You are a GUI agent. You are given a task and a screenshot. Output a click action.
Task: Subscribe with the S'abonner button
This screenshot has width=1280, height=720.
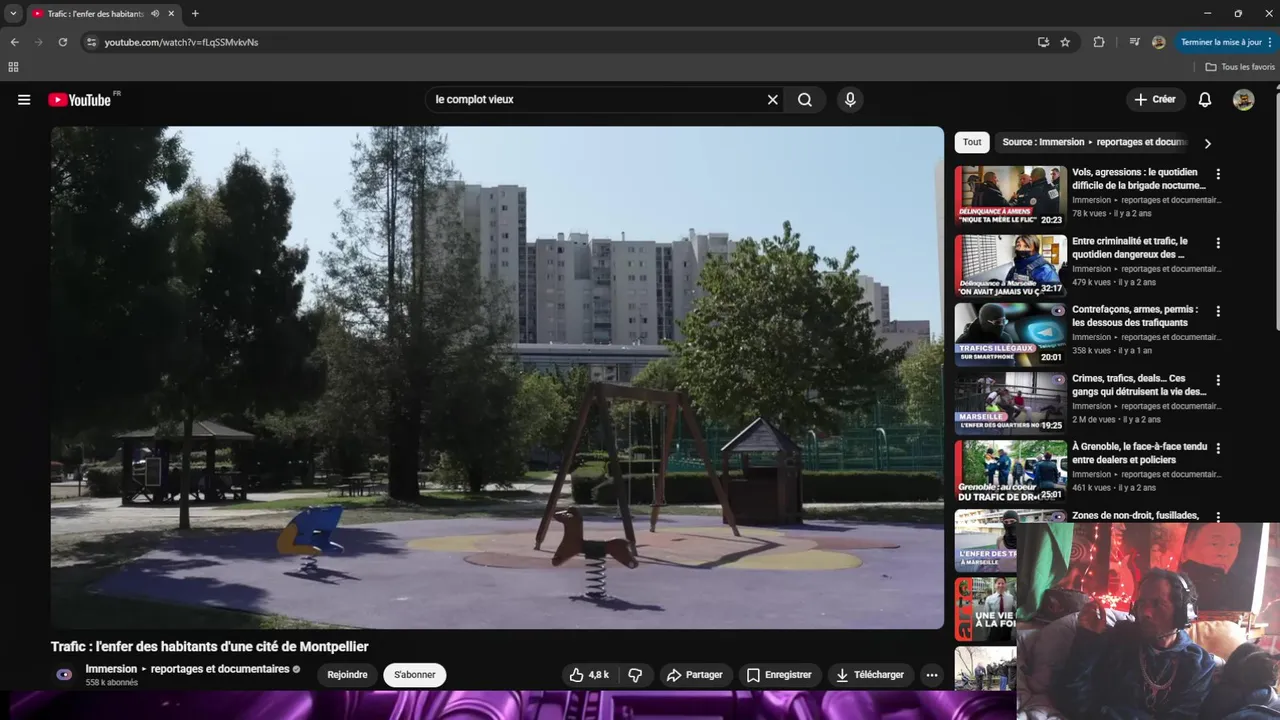click(415, 675)
